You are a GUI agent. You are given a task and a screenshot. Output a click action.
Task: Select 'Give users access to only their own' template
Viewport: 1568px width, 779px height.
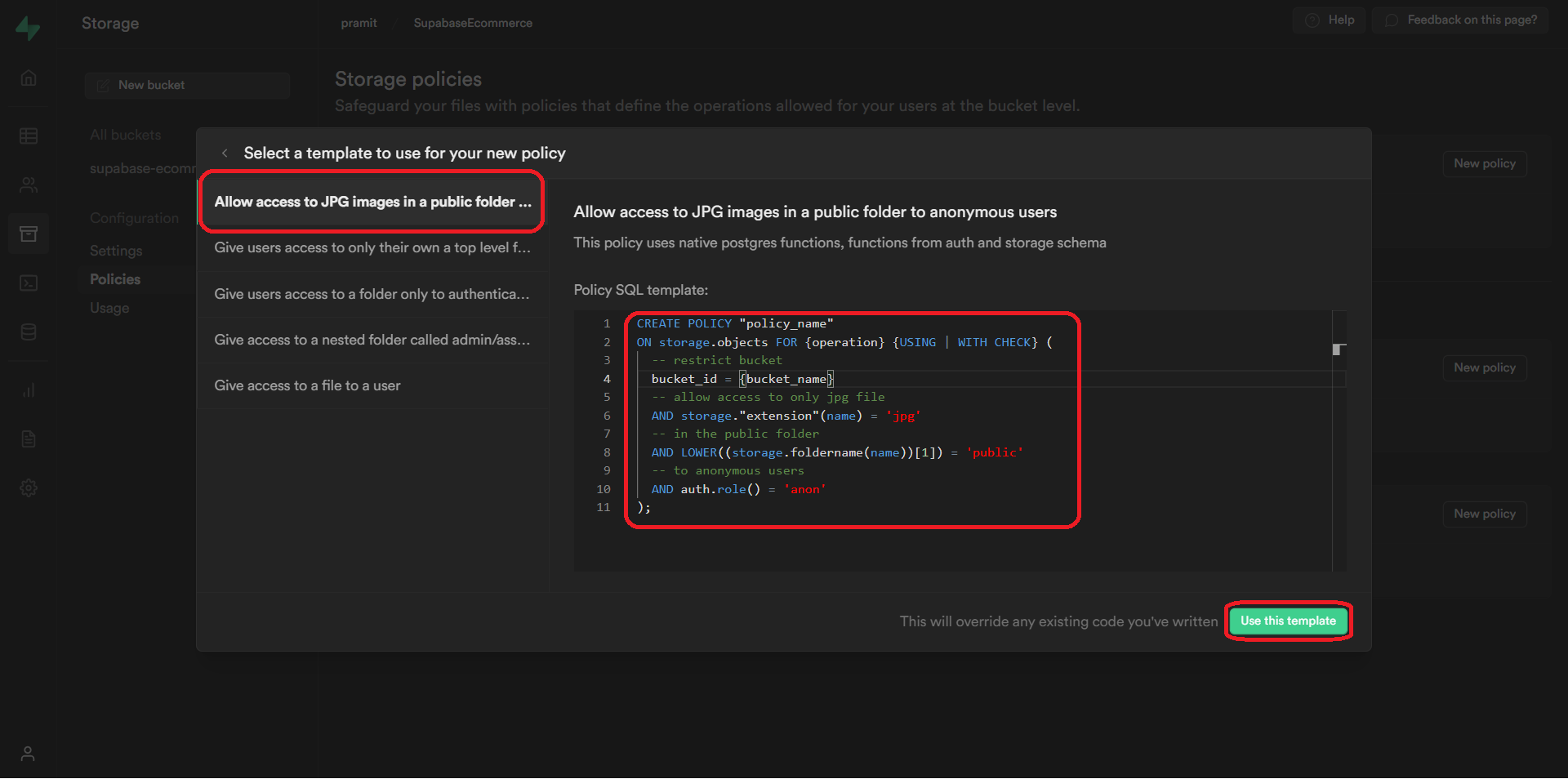point(372,247)
